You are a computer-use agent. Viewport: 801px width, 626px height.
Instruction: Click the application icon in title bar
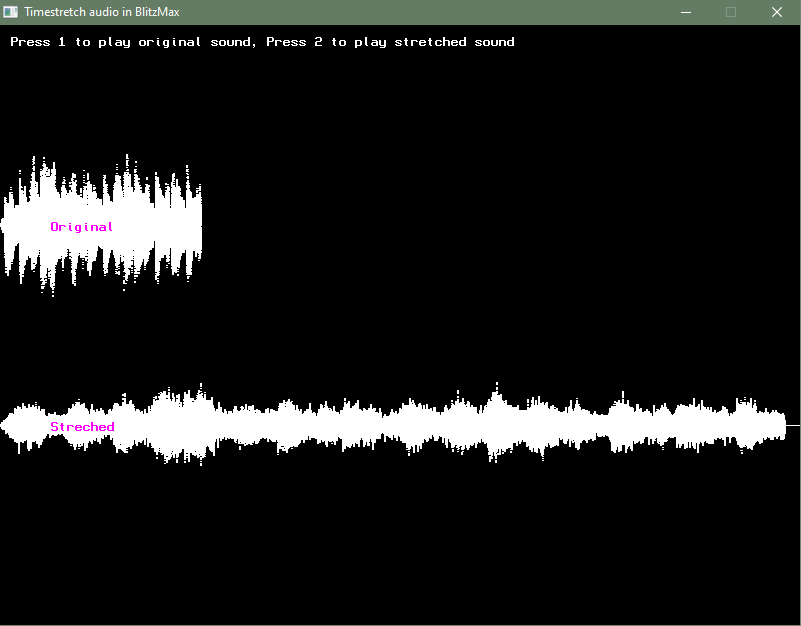coord(10,12)
